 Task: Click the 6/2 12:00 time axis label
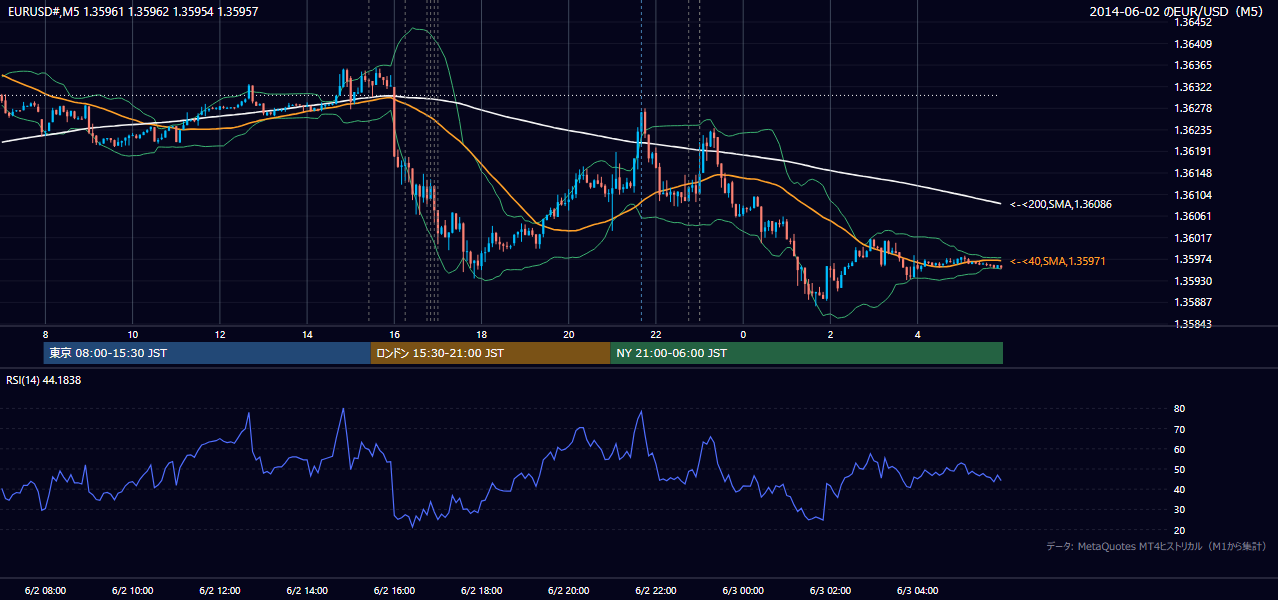pyautogui.click(x=220, y=590)
